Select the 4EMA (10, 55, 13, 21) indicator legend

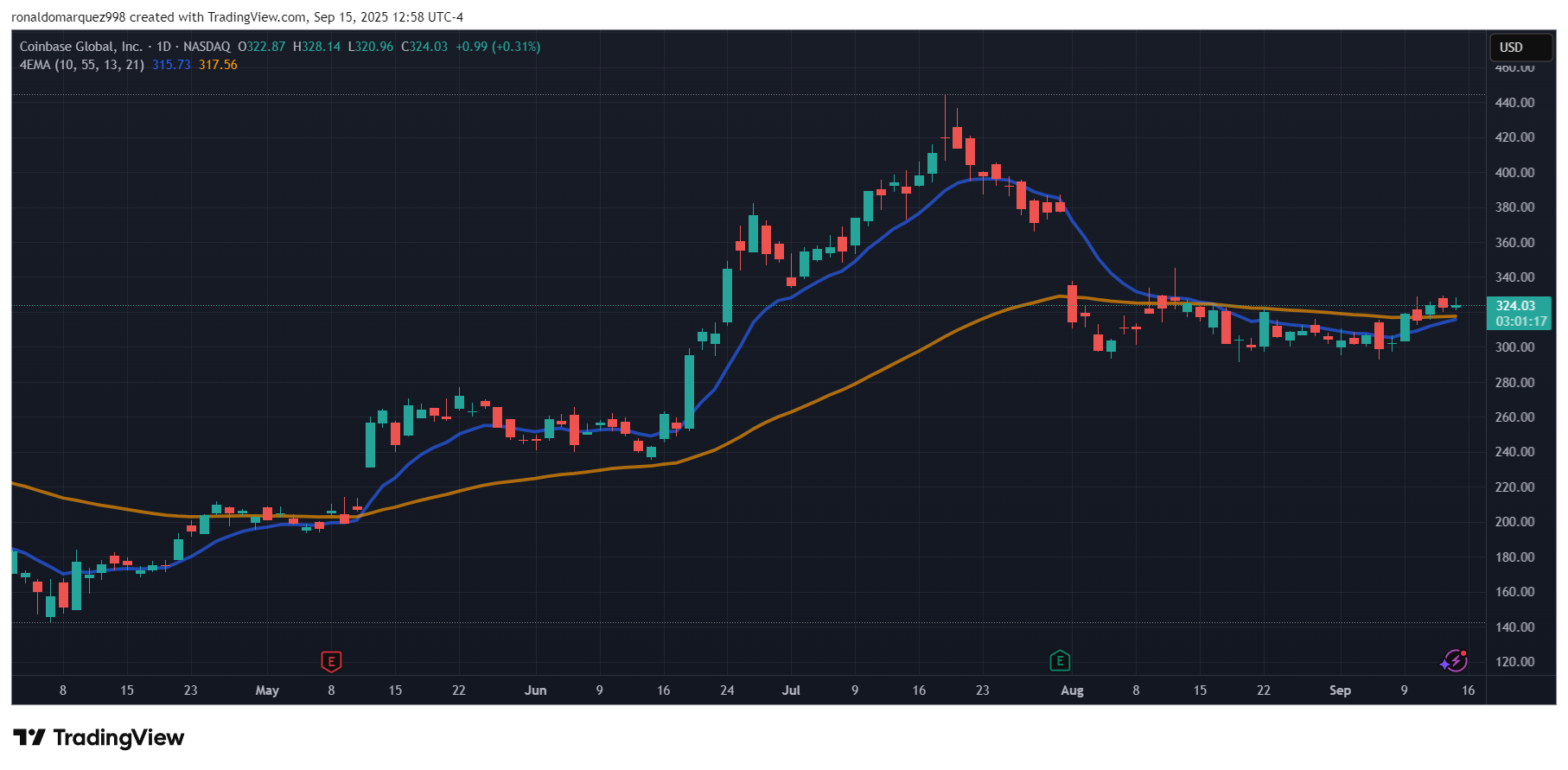(82, 65)
